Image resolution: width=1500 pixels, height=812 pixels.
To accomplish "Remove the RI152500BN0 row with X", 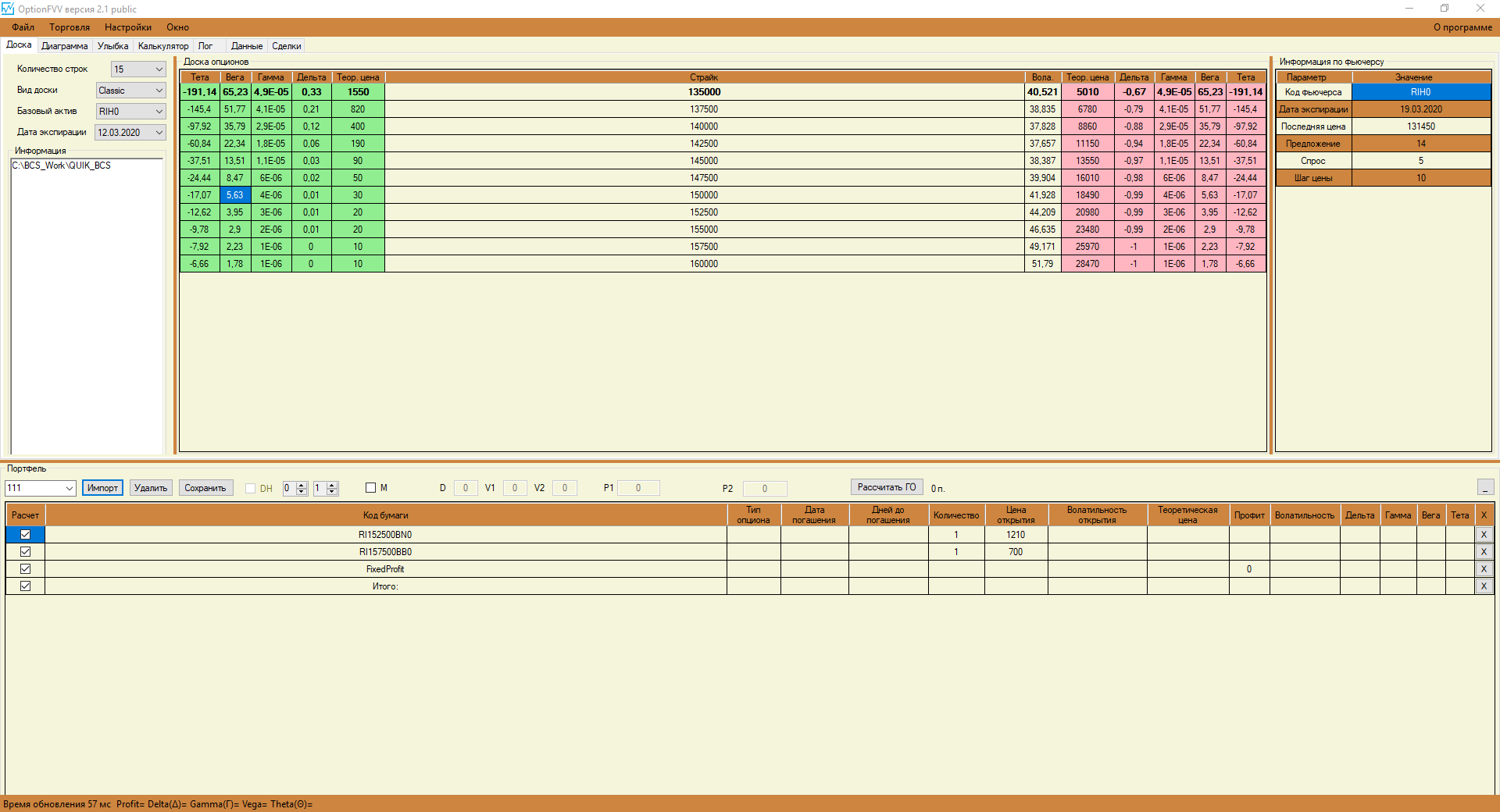I will [1484, 535].
